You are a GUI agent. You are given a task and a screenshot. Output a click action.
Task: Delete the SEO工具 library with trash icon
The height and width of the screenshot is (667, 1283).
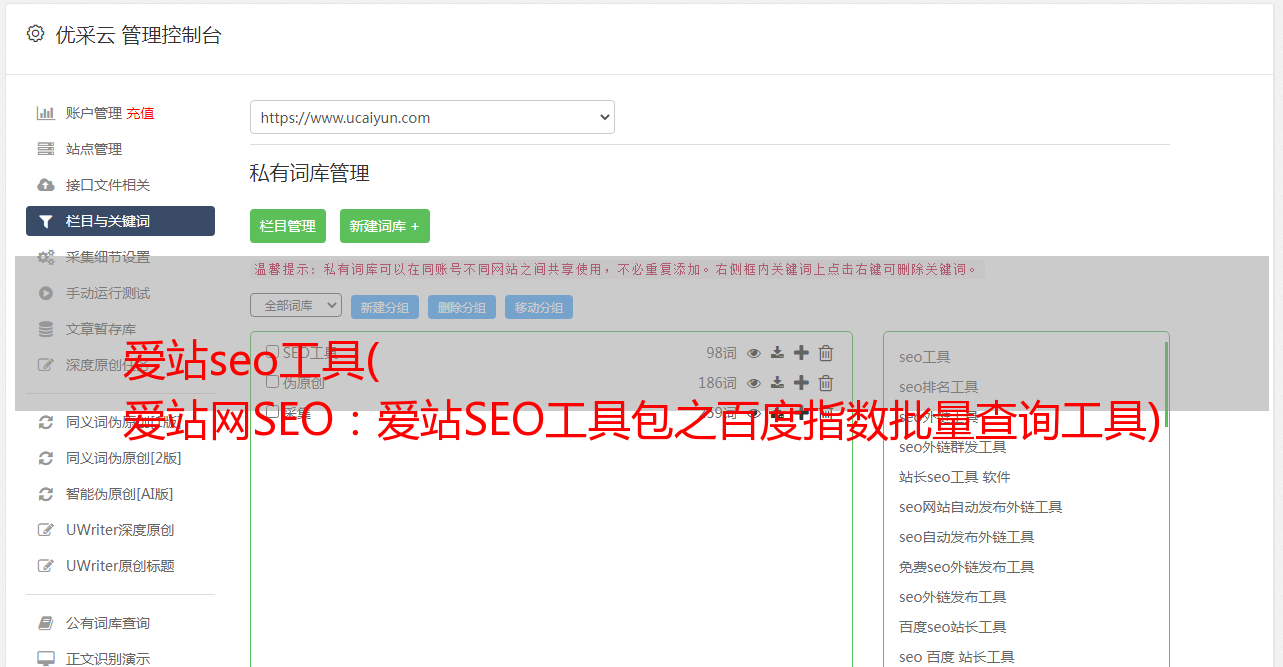tap(826, 353)
